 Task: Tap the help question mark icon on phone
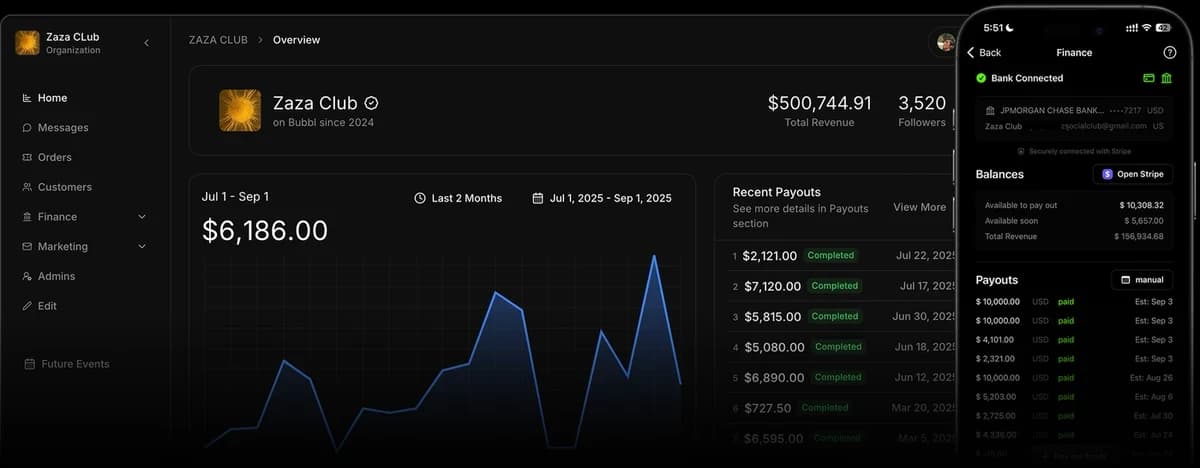[x=1170, y=52]
